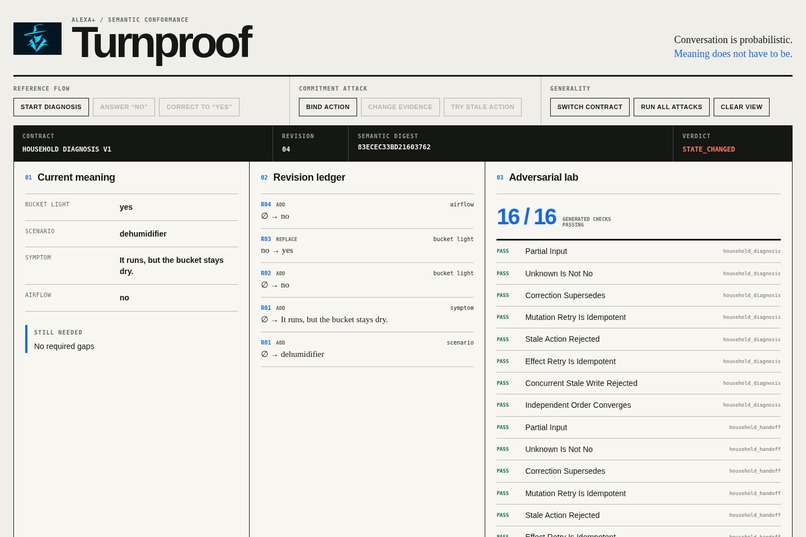Select ledger entry R02 ADD bucket light
This screenshot has height=537, width=806.
point(367,280)
